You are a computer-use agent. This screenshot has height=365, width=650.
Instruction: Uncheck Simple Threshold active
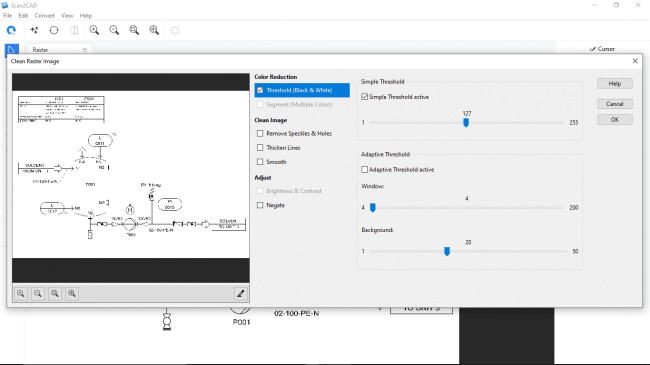point(364,97)
